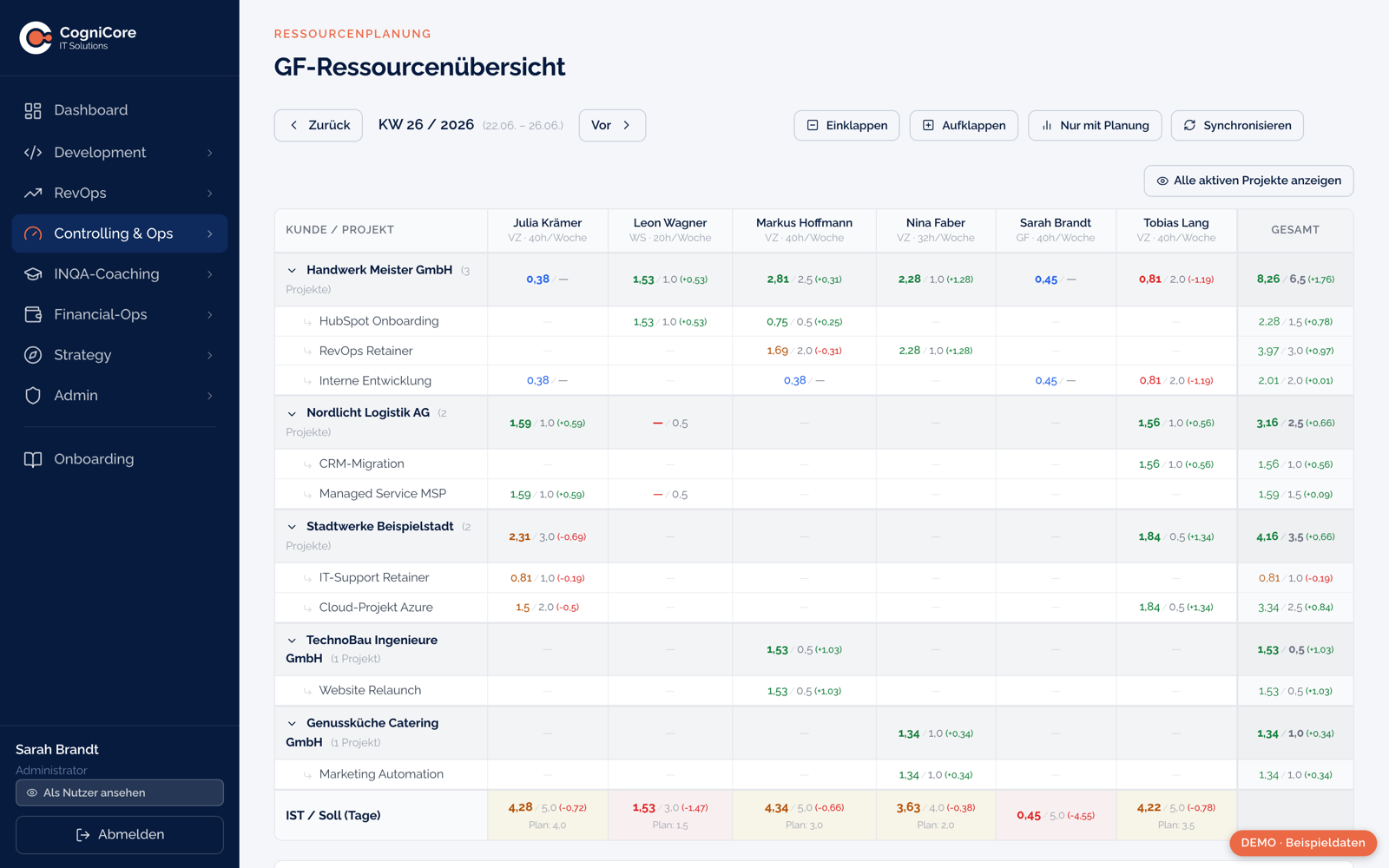
Task: Expand the Admin submenu chevron
Action: pos(210,396)
